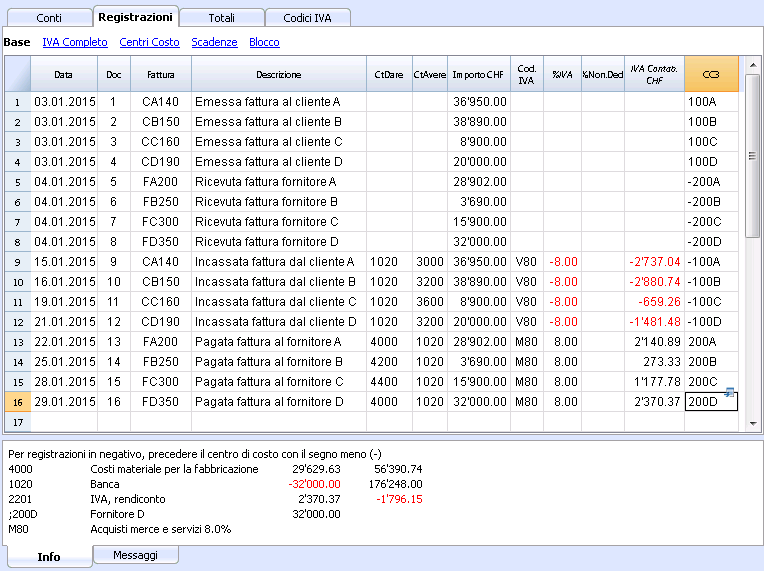764x571 pixels.
Task: Select row header number 9
Action: (18, 262)
